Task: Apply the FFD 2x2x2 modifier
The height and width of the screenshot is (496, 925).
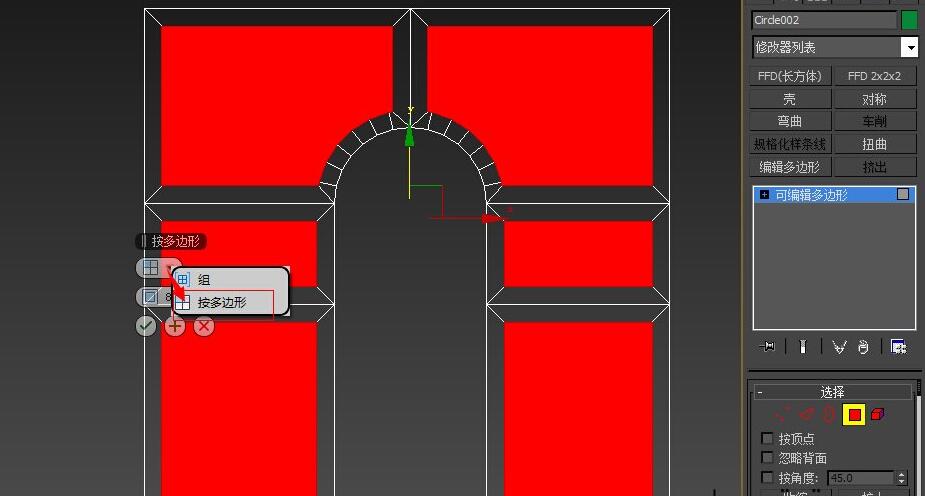Action: click(x=874, y=76)
